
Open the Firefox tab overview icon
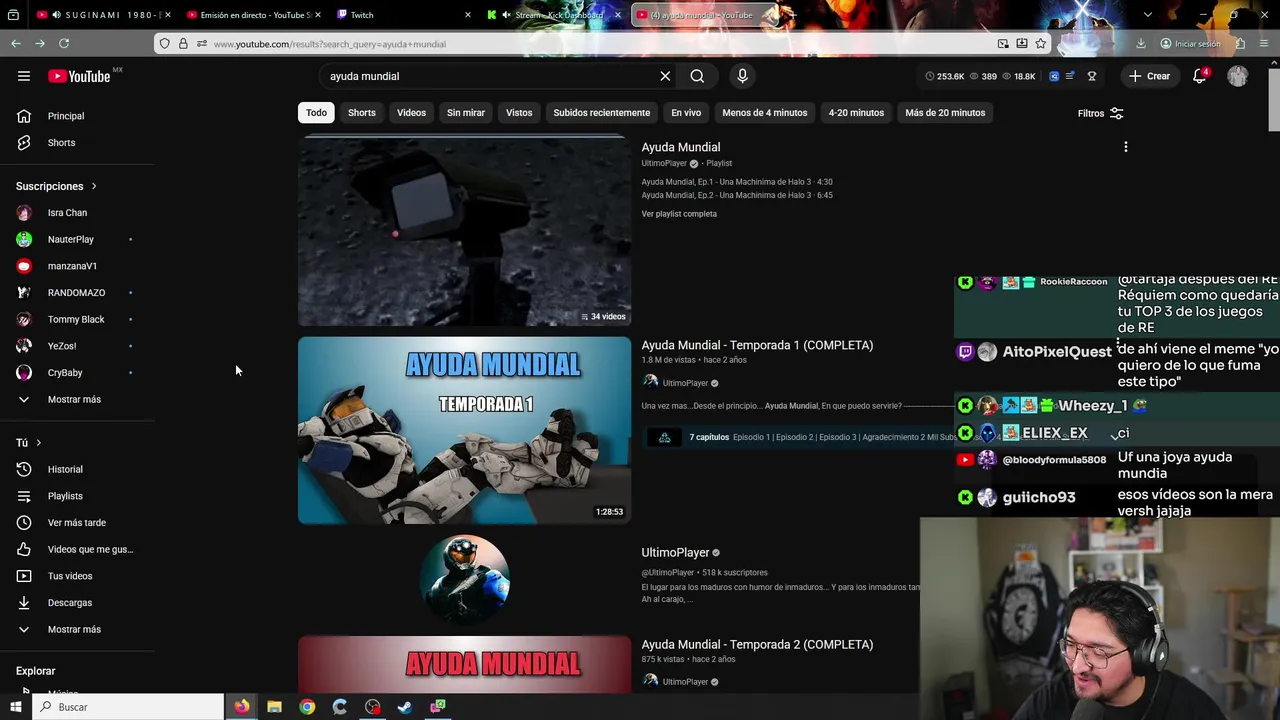(x=13, y=15)
